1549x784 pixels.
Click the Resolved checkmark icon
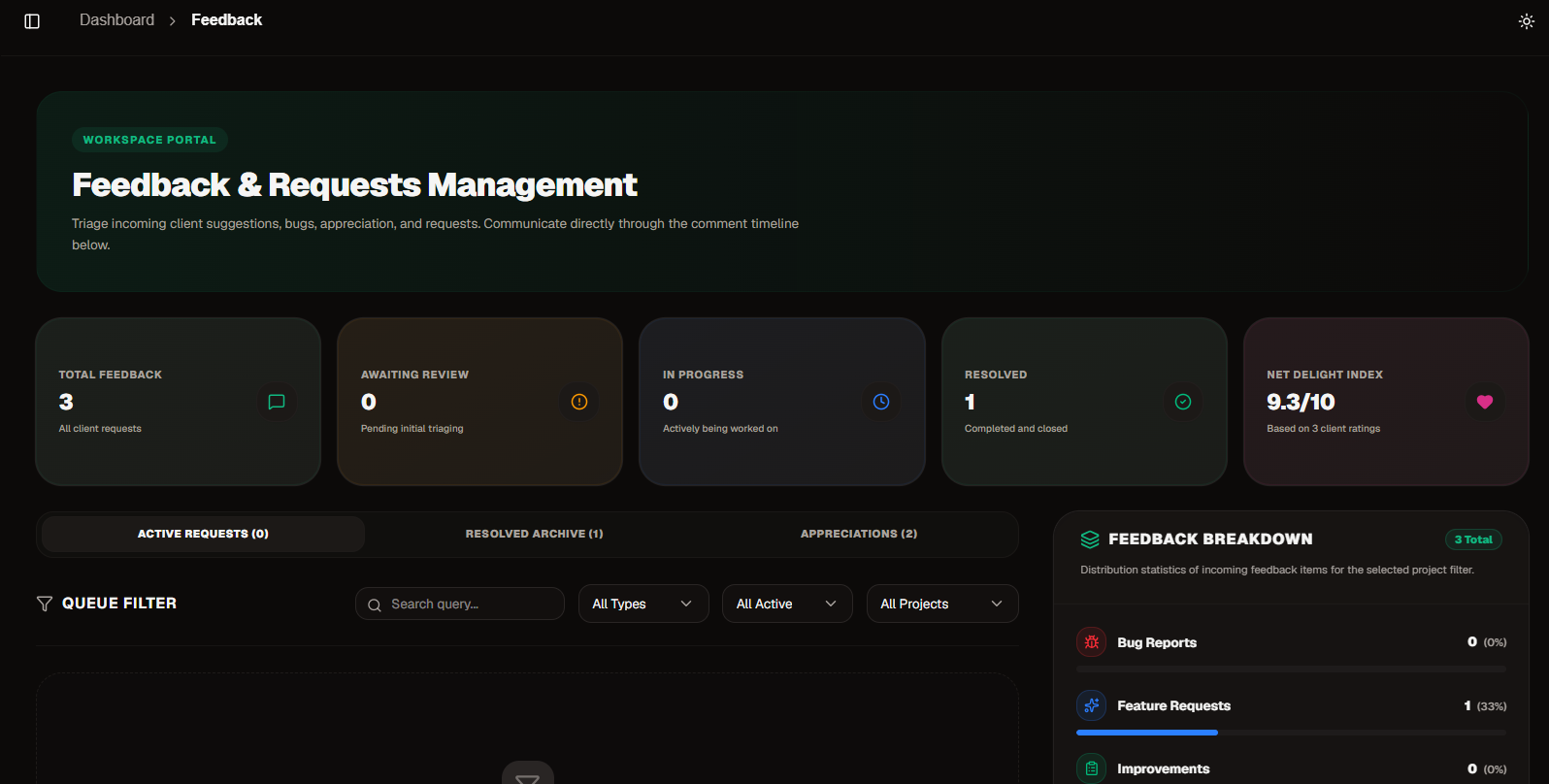(1183, 402)
